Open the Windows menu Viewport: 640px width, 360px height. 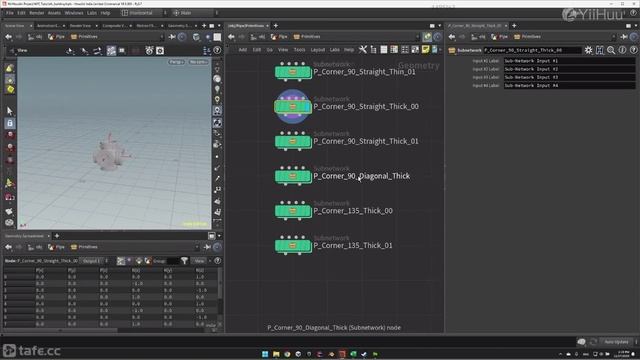[x=74, y=13]
